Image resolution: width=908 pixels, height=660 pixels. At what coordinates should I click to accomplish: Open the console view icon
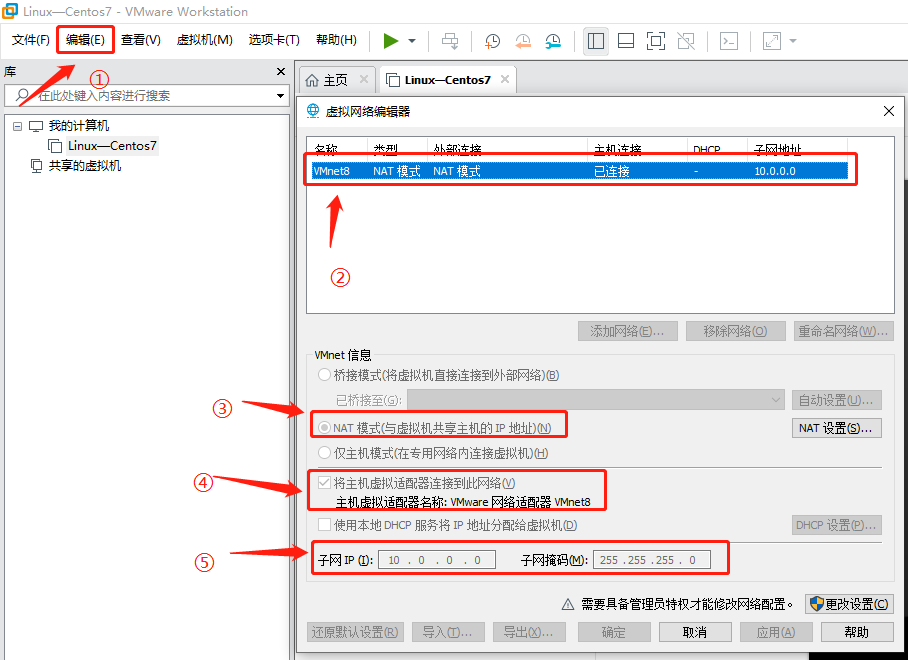[728, 41]
